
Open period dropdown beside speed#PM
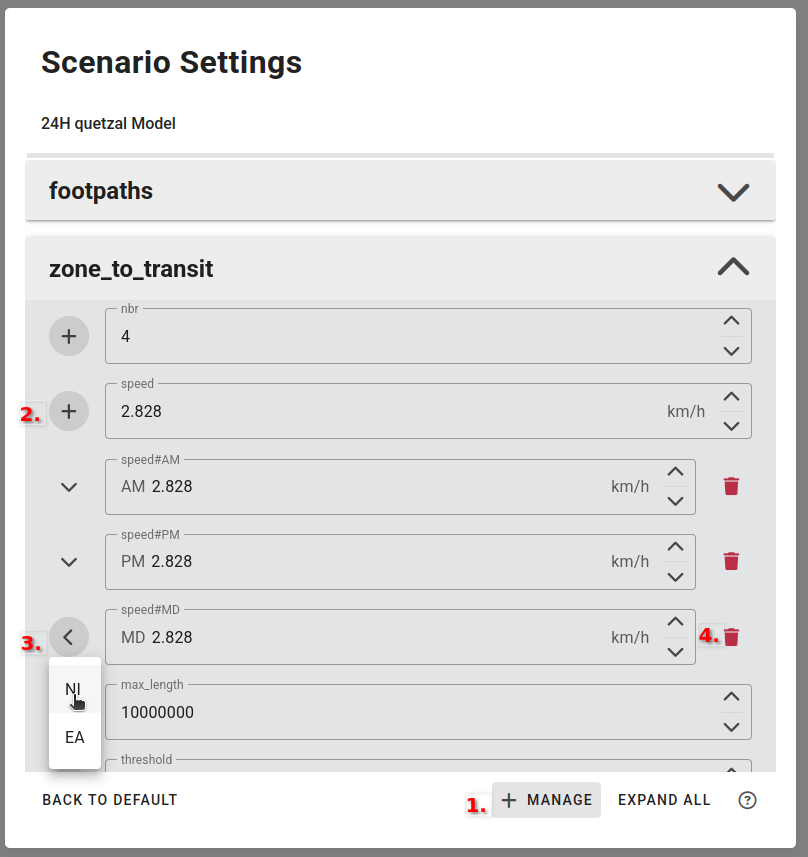[x=69, y=561]
